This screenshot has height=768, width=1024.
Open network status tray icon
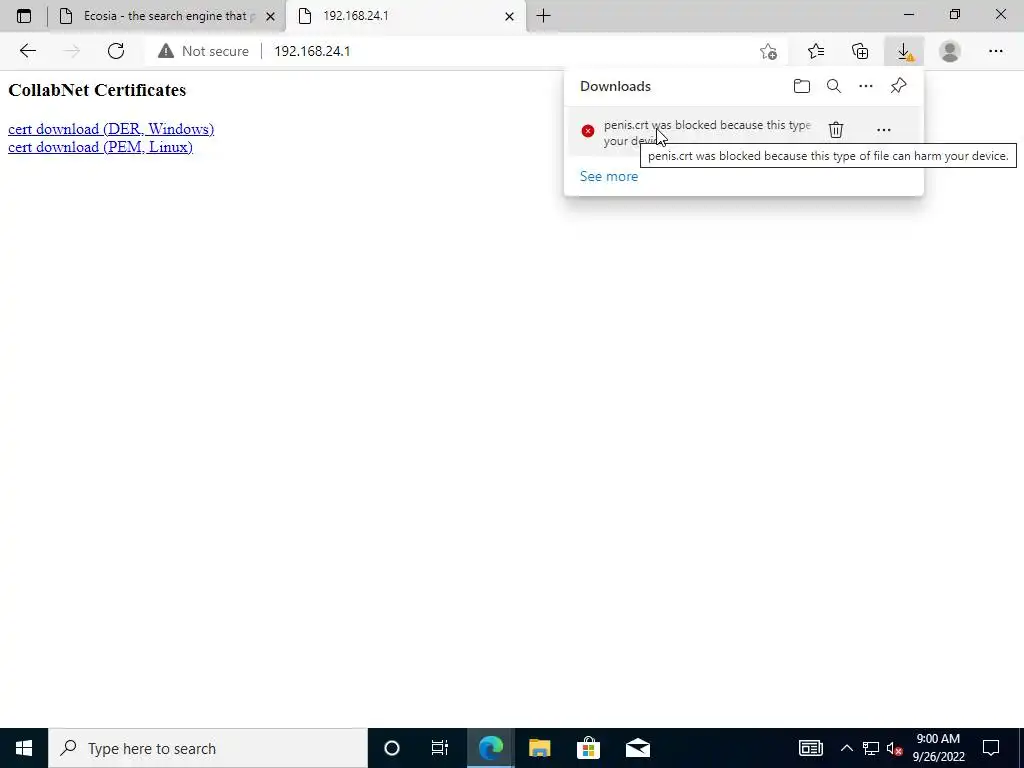pyautogui.click(x=871, y=748)
